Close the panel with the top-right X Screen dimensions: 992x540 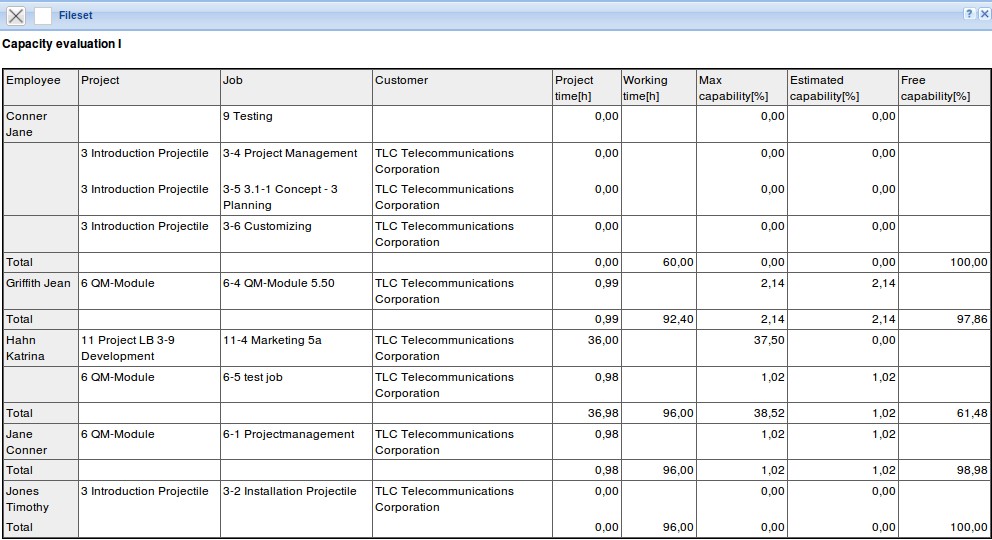[984, 14]
